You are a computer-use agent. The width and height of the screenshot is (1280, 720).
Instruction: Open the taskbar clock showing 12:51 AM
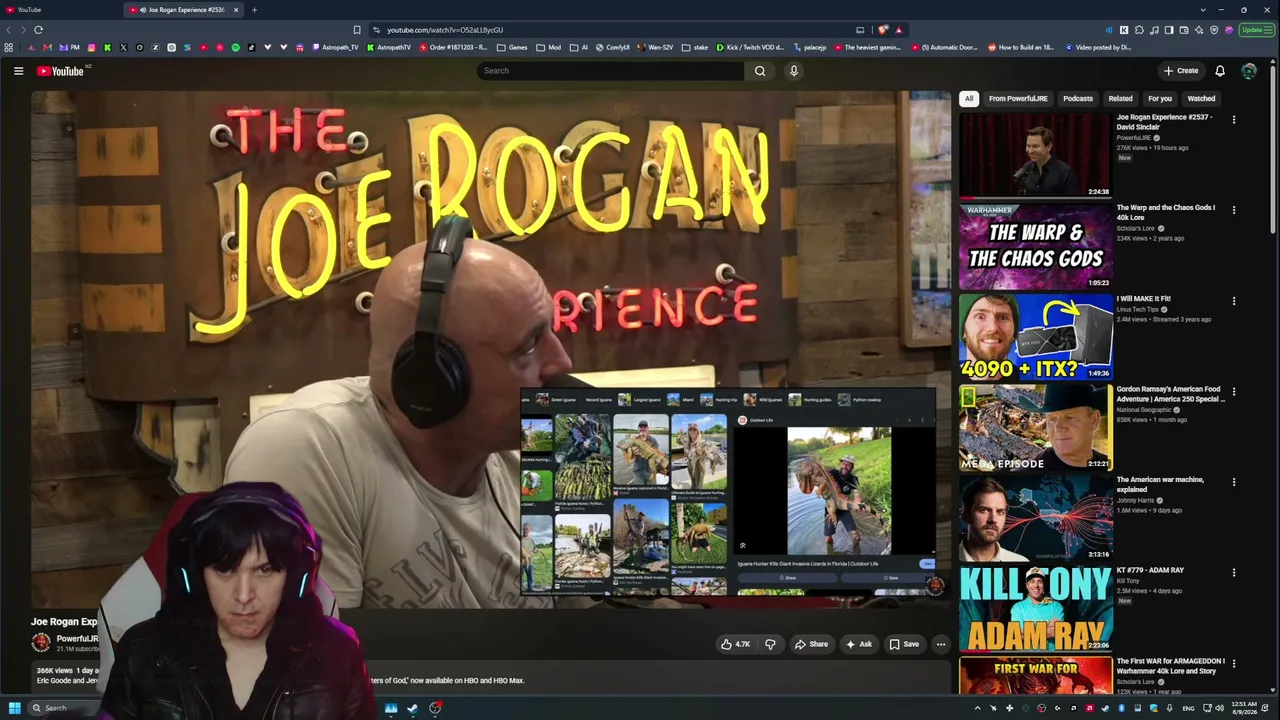pyautogui.click(x=1244, y=708)
